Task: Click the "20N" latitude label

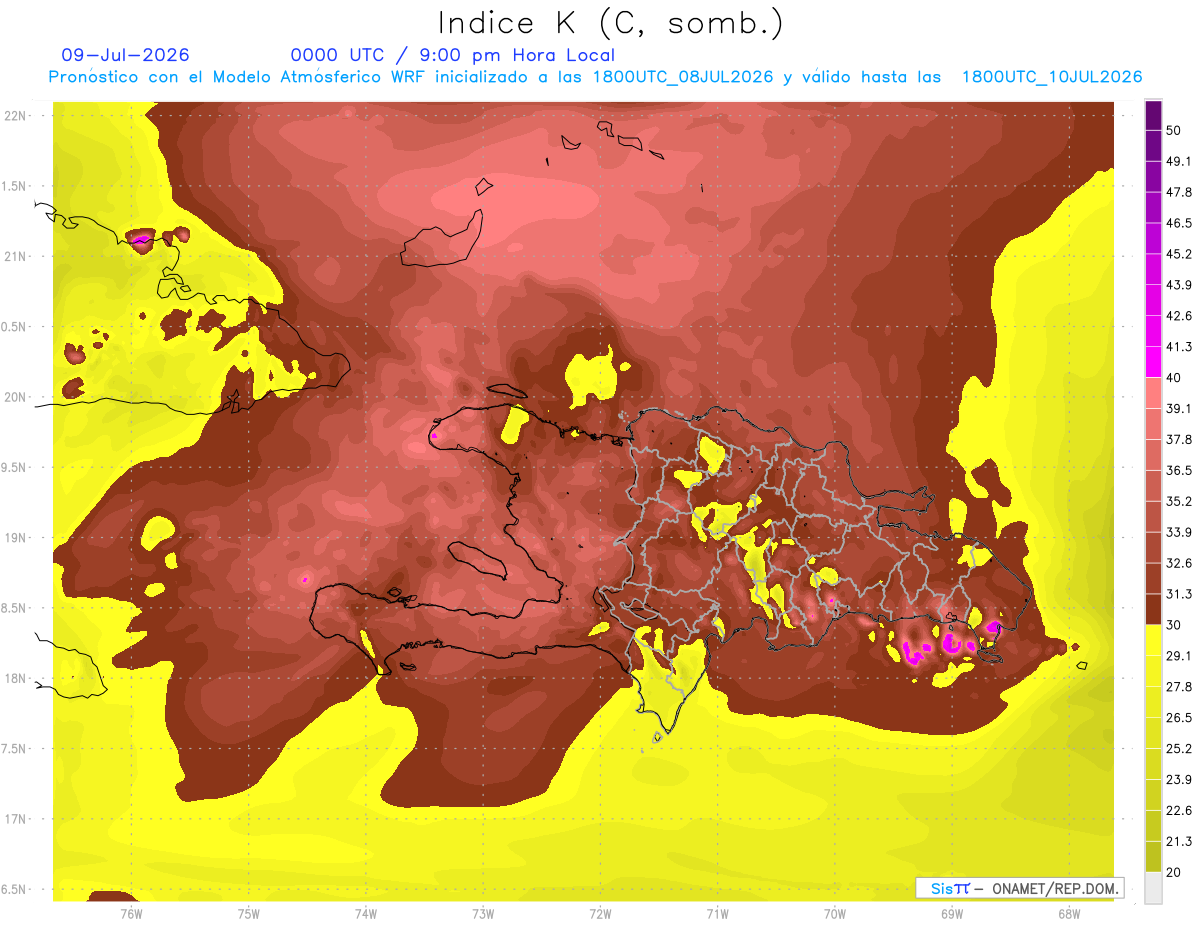Action: [x=15, y=397]
